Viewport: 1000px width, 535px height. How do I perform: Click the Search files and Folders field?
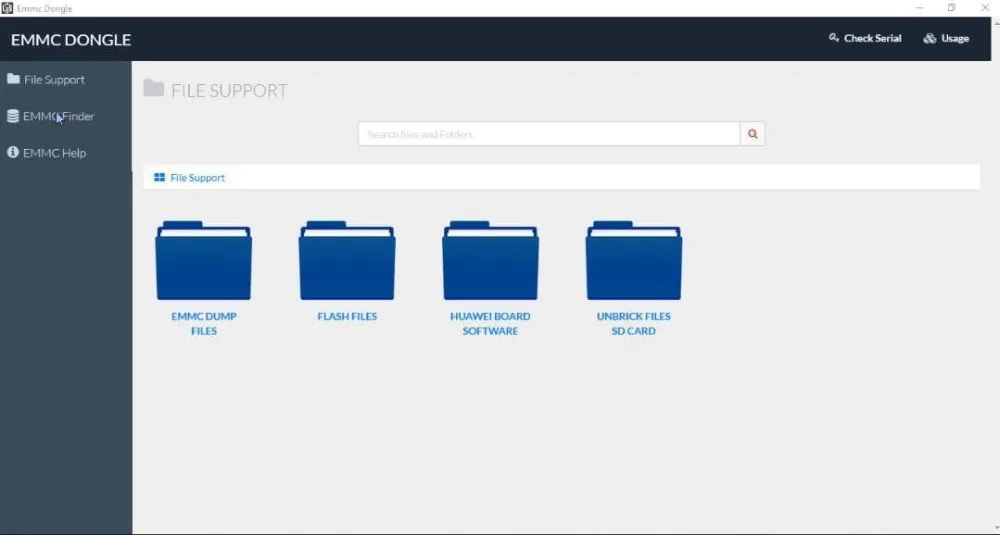point(549,134)
